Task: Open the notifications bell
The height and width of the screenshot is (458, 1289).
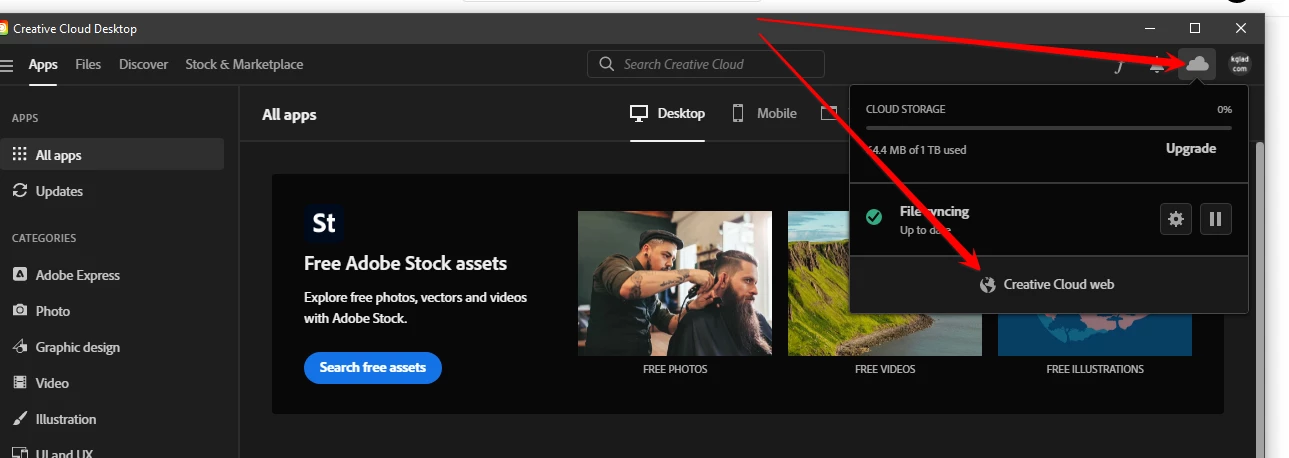Action: 1157,65
